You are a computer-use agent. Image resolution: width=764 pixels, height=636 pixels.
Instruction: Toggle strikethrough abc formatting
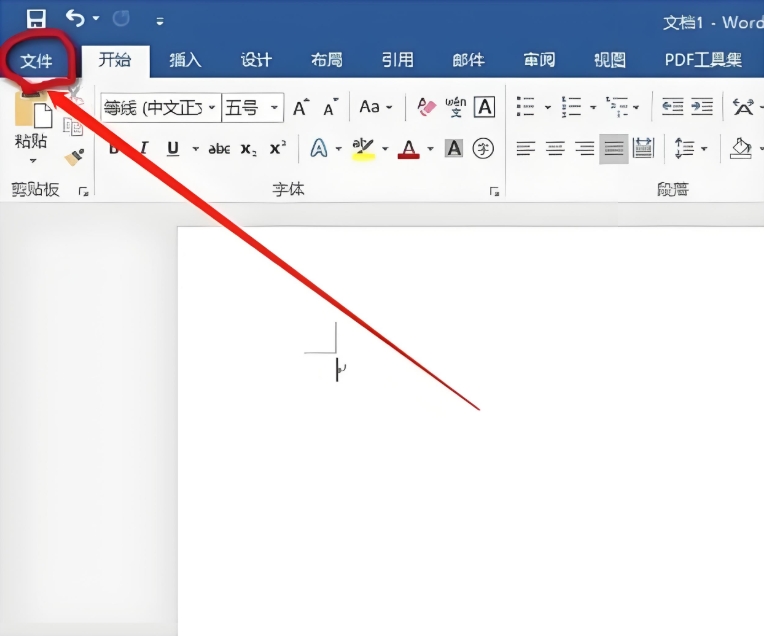219,148
